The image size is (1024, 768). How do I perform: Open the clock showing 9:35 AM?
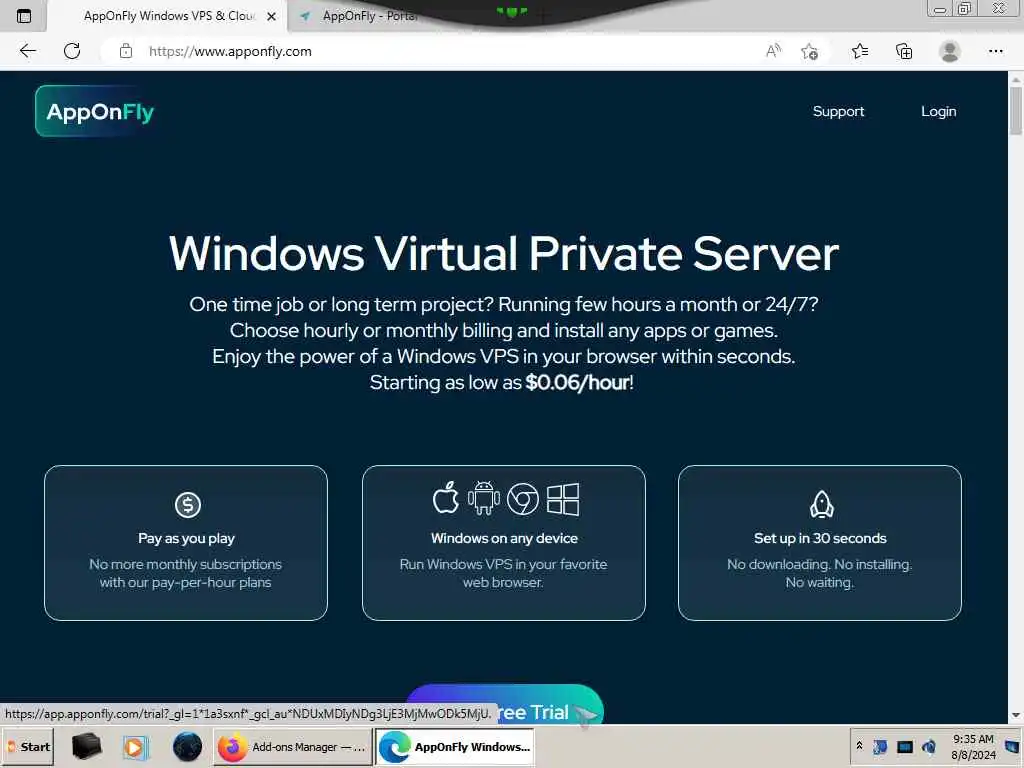[973, 747]
